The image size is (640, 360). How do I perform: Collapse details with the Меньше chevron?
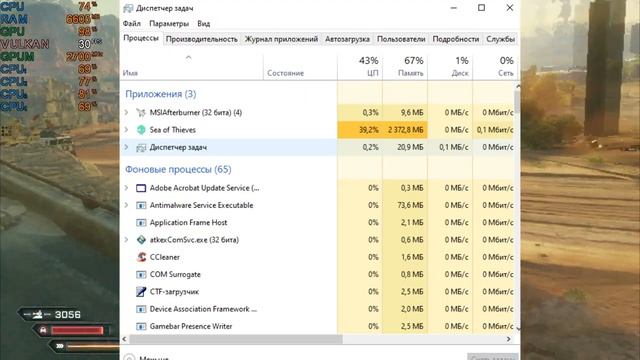pos(129,358)
